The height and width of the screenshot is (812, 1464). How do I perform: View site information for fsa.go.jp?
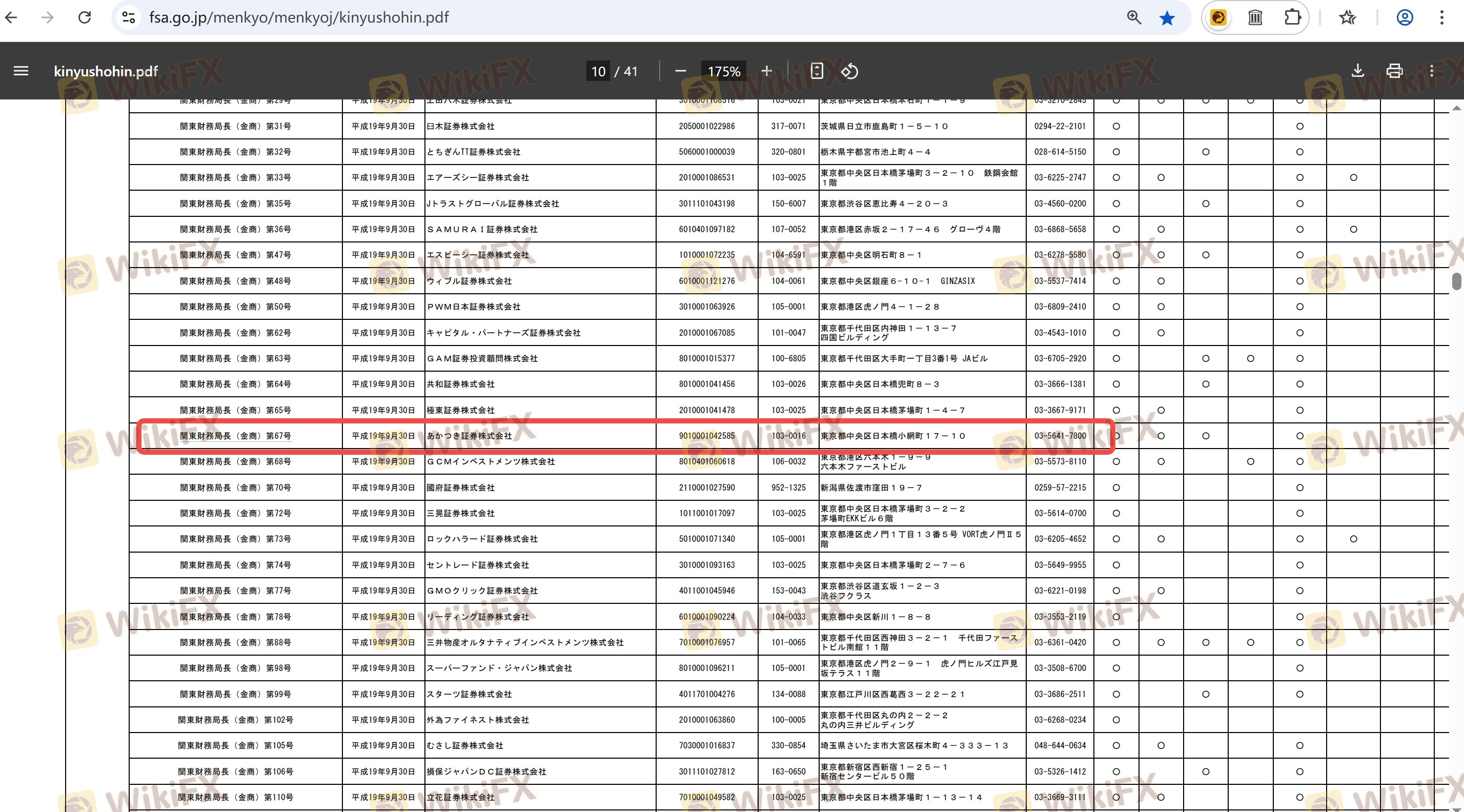tap(129, 17)
